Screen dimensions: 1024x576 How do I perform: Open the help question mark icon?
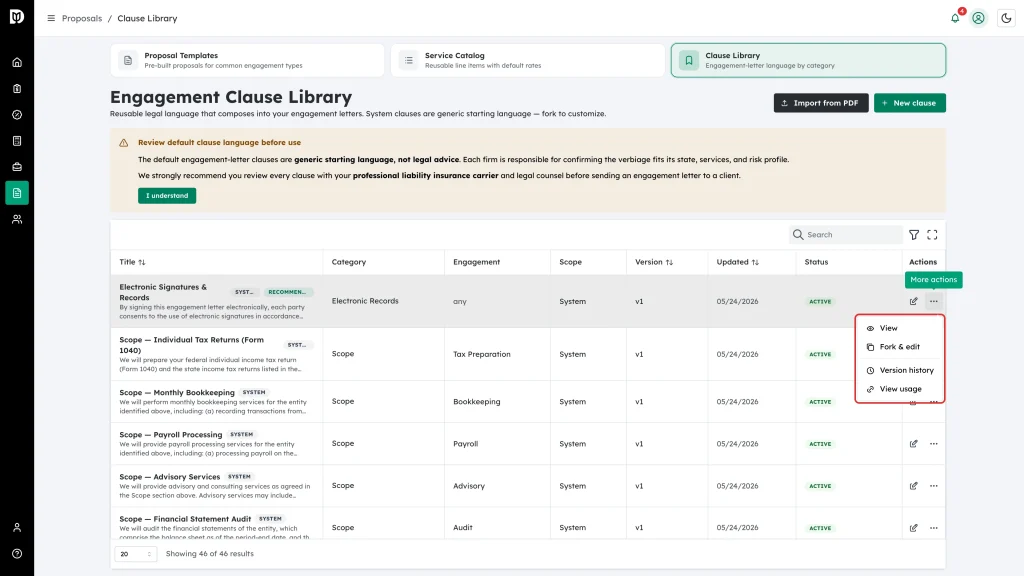coord(17,554)
